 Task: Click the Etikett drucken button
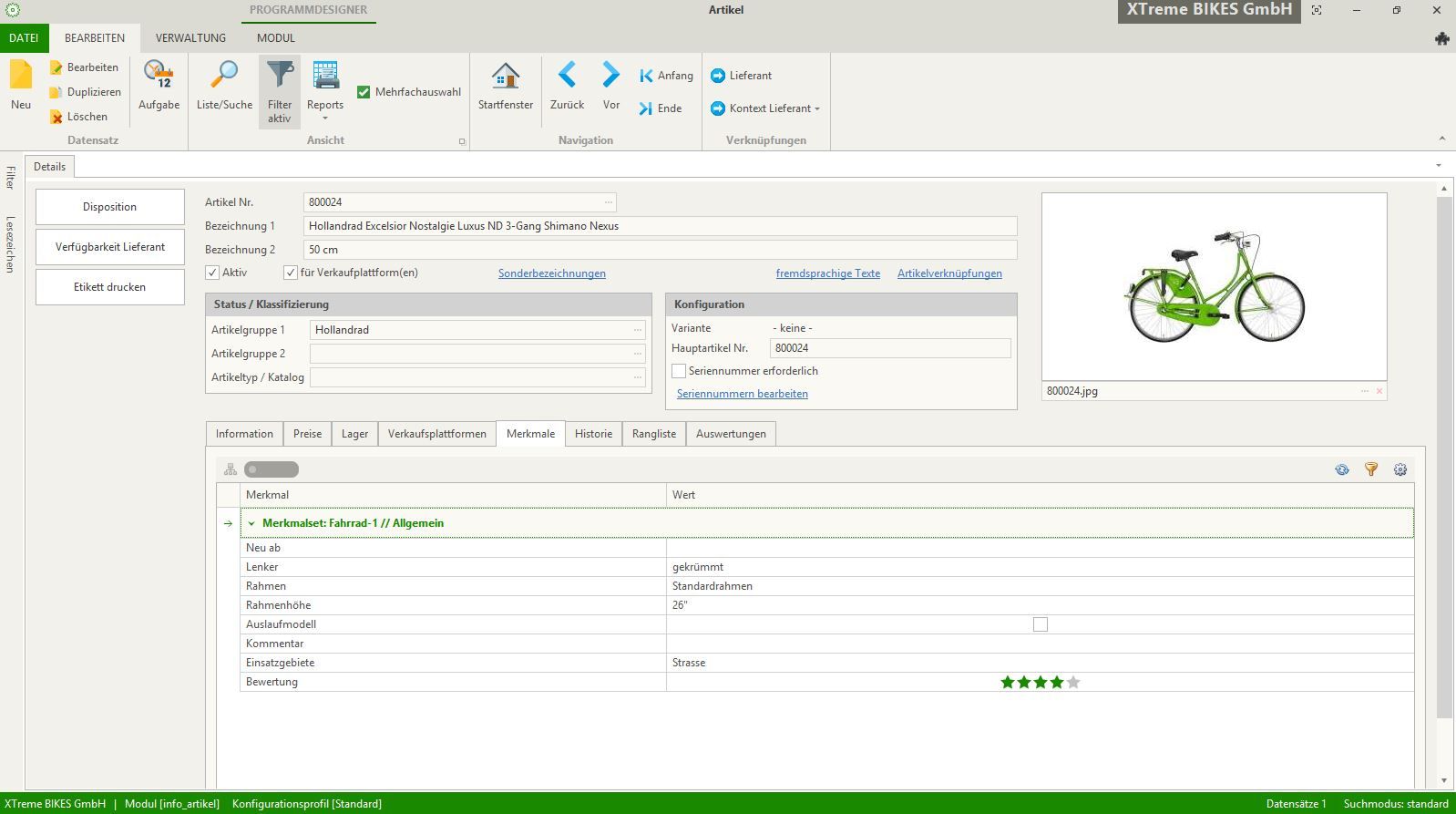point(110,287)
